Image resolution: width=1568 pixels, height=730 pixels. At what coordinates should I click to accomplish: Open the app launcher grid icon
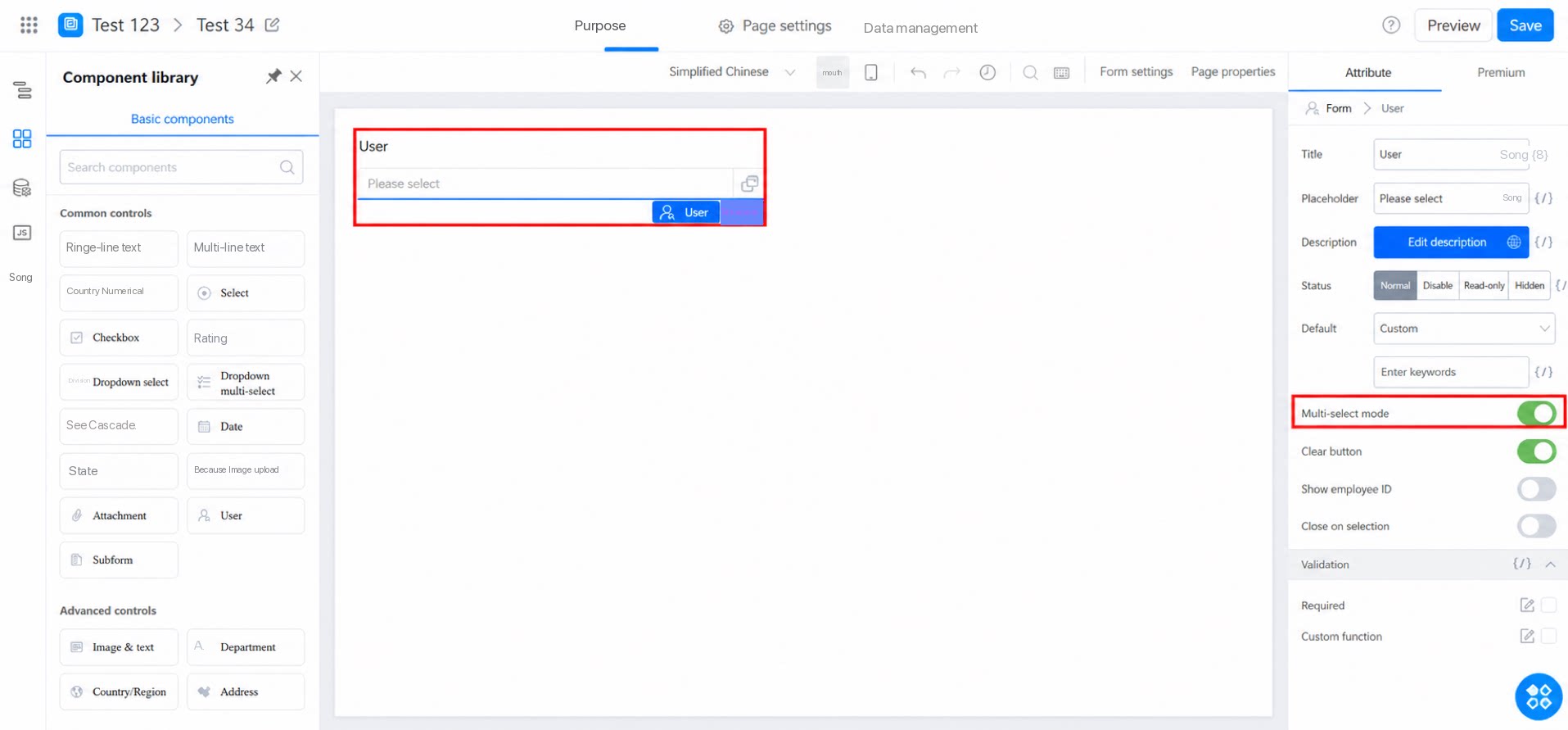pyautogui.click(x=29, y=25)
